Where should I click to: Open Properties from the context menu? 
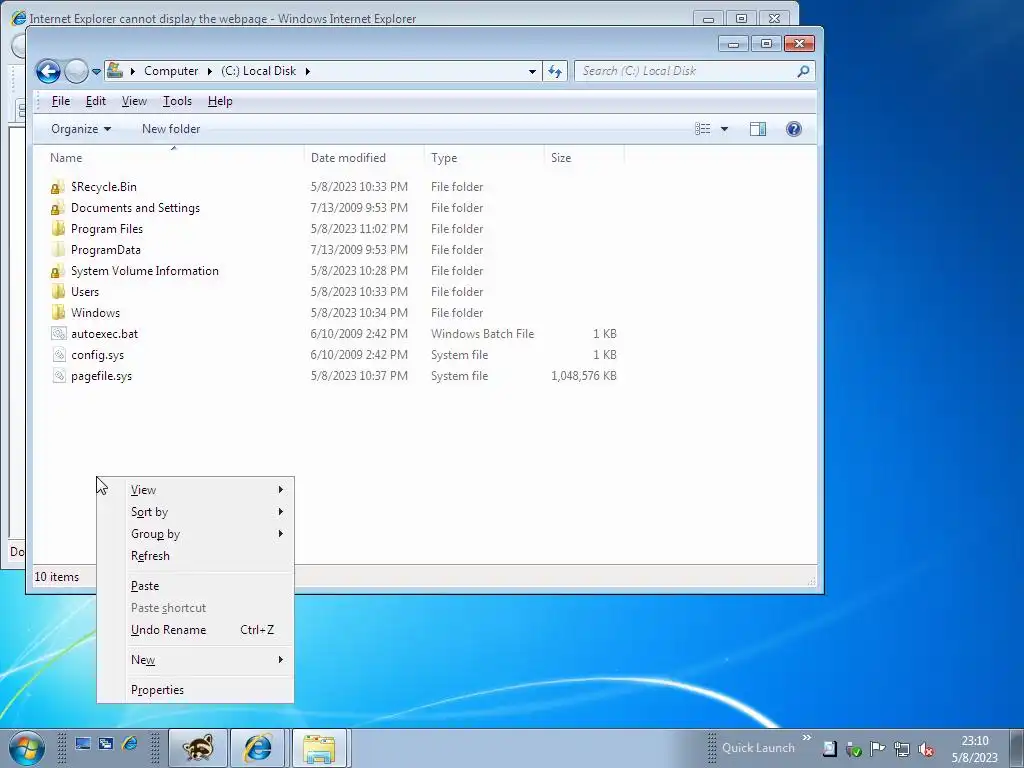[x=195, y=690]
